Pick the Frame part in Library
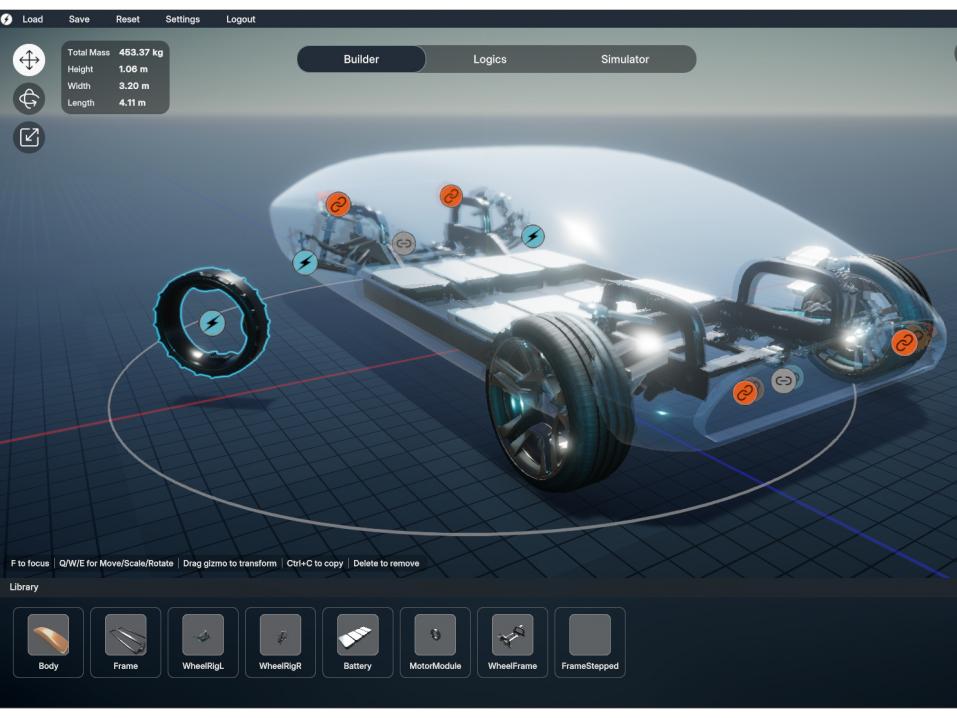The height and width of the screenshot is (718, 957). [126, 642]
